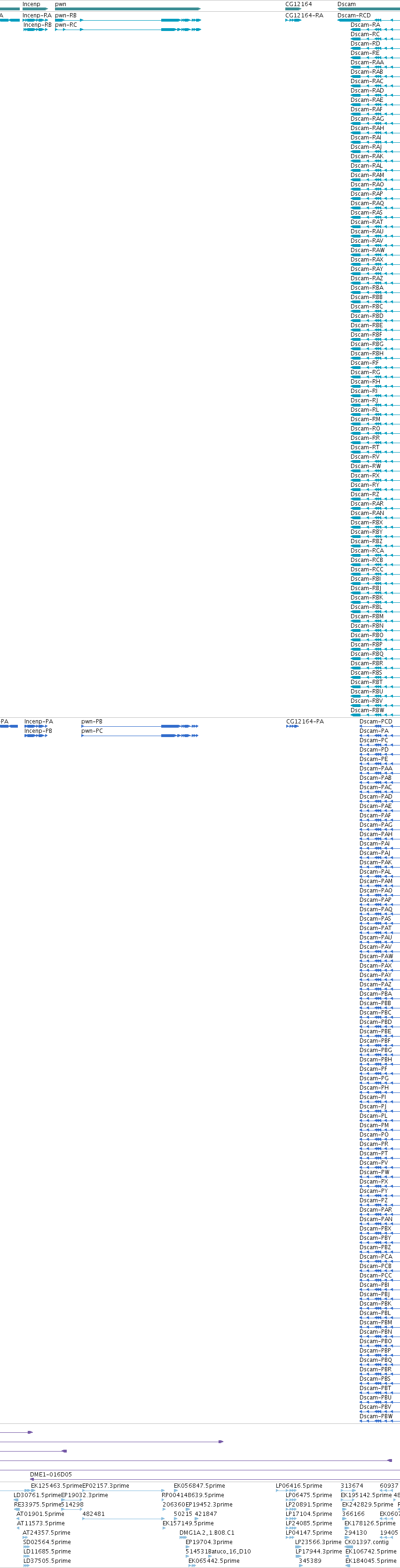The height and width of the screenshot is (1568, 400).
Task: Click the pwn-PC protein label
Action: click(92, 730)
